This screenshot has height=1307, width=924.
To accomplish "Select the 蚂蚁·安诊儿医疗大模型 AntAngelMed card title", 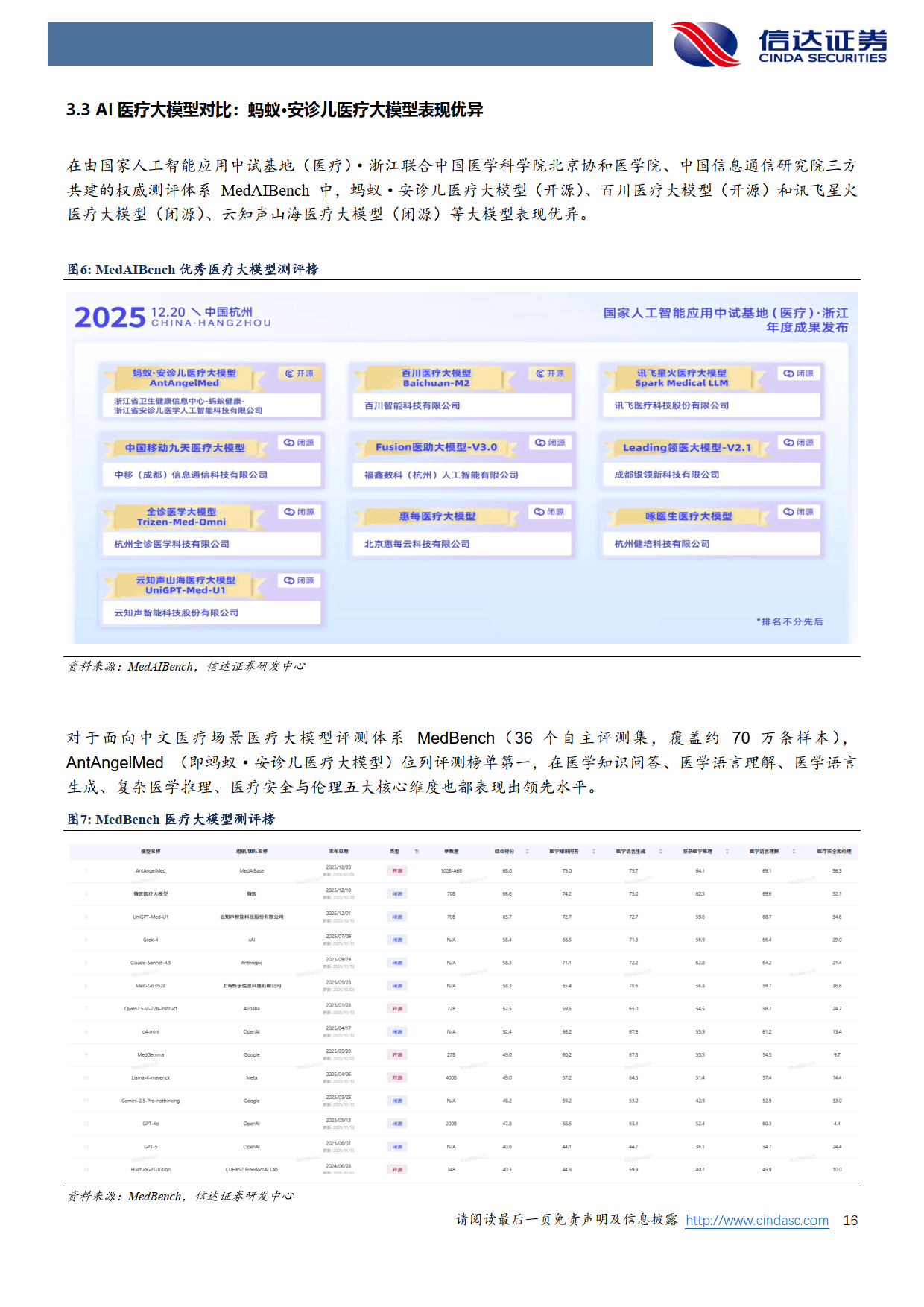I will point(184,378).
